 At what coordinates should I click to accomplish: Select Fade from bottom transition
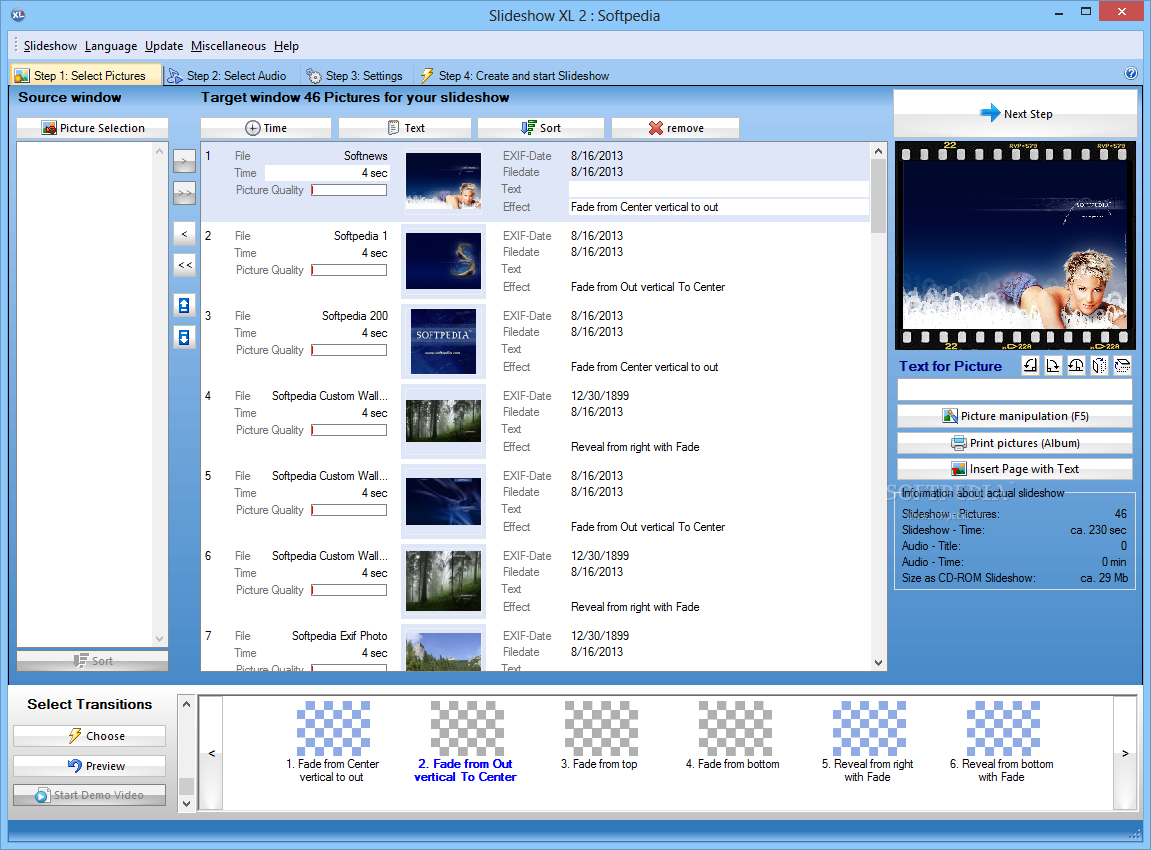[733, 735]
